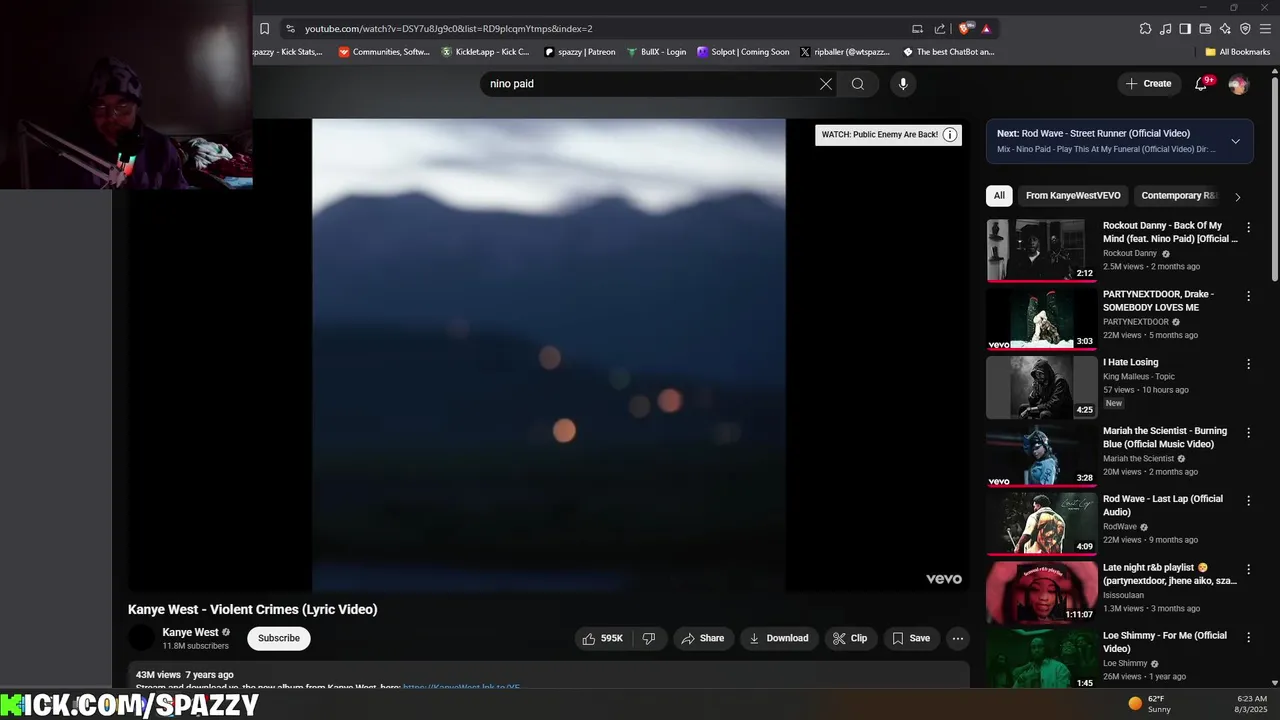Open Loe Shimmy For Me video title

click(1165, 642)
